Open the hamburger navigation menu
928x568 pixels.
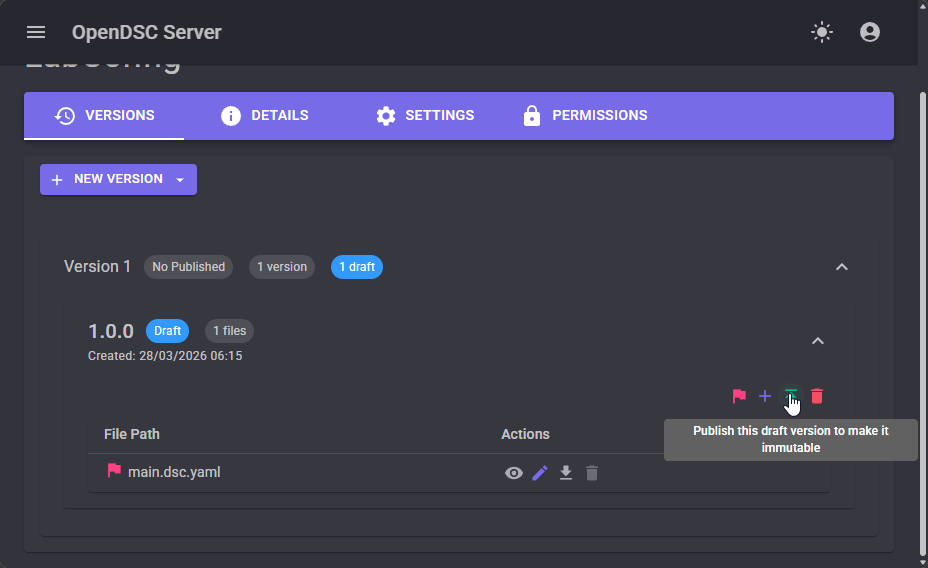coord(36,32)
